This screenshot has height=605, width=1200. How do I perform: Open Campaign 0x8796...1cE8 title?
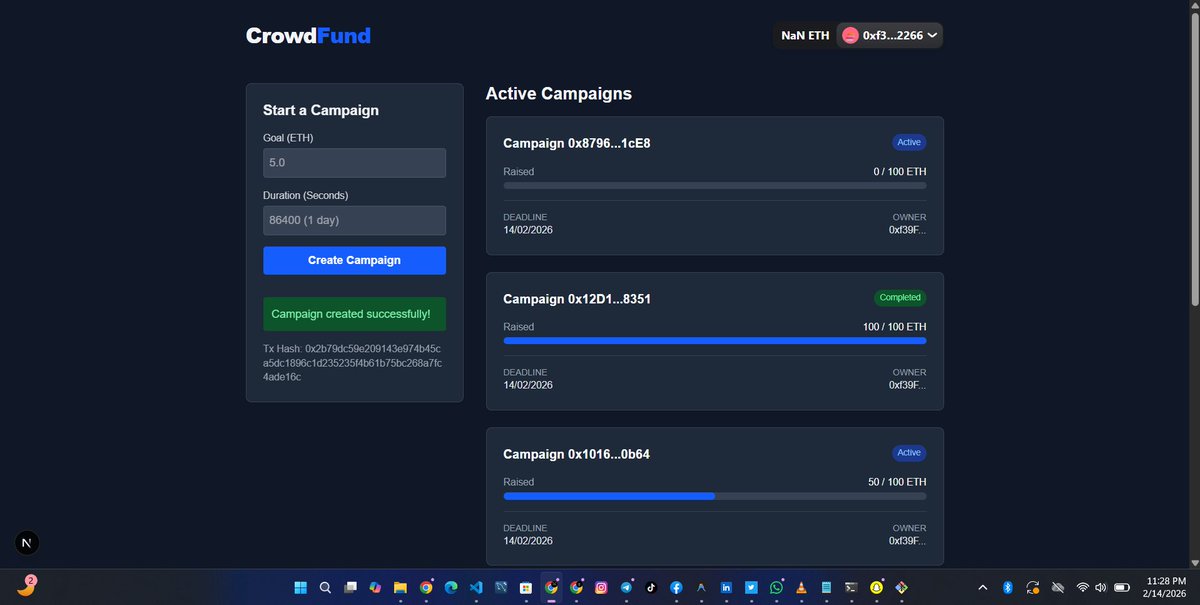577,143
